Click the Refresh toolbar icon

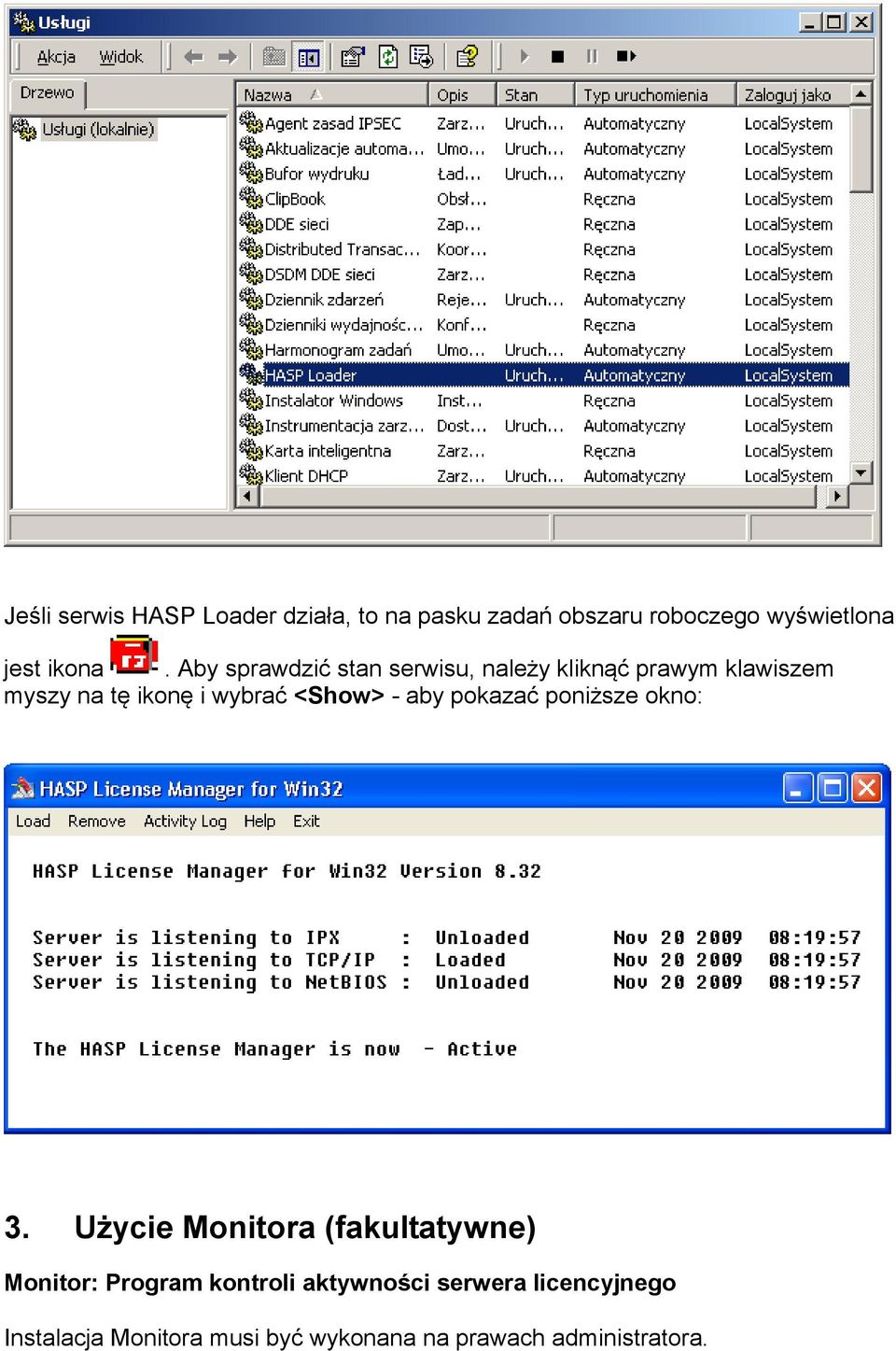point(387,57)
